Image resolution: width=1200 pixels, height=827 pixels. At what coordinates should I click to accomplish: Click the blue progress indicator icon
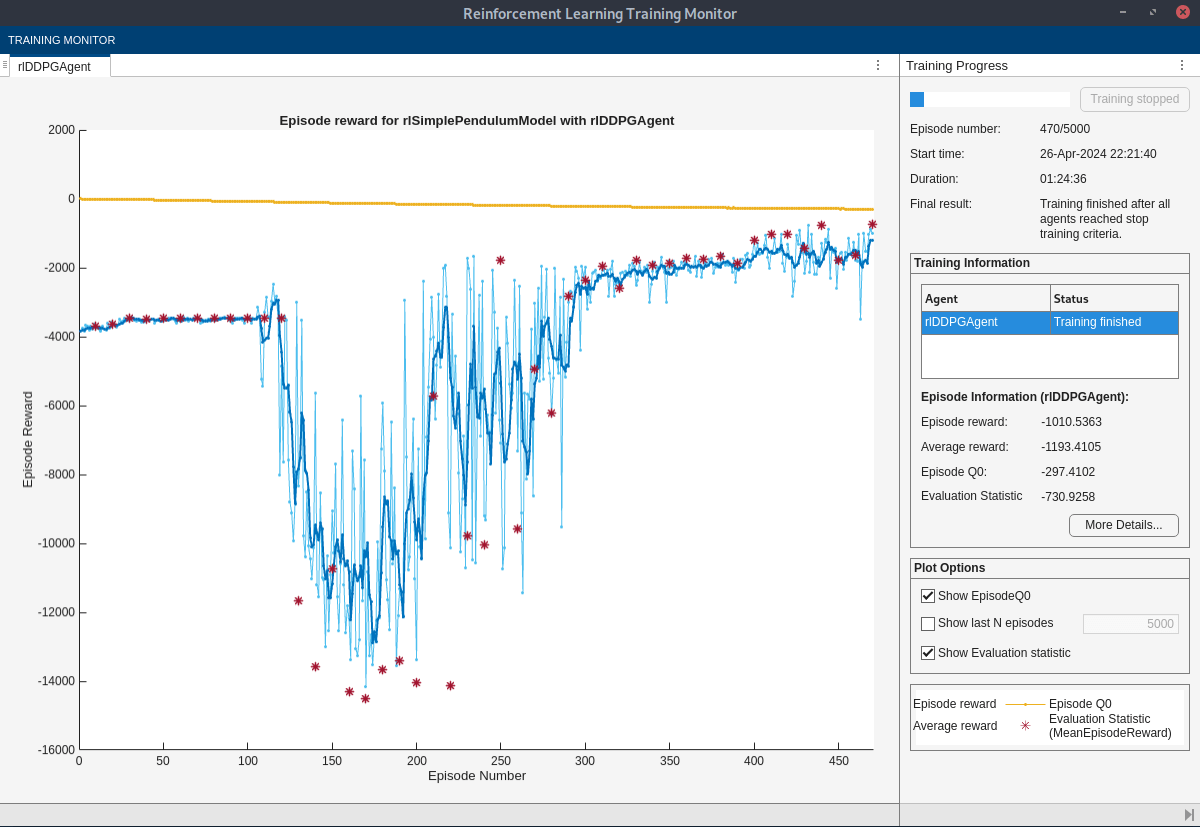(x=915, y=99)
